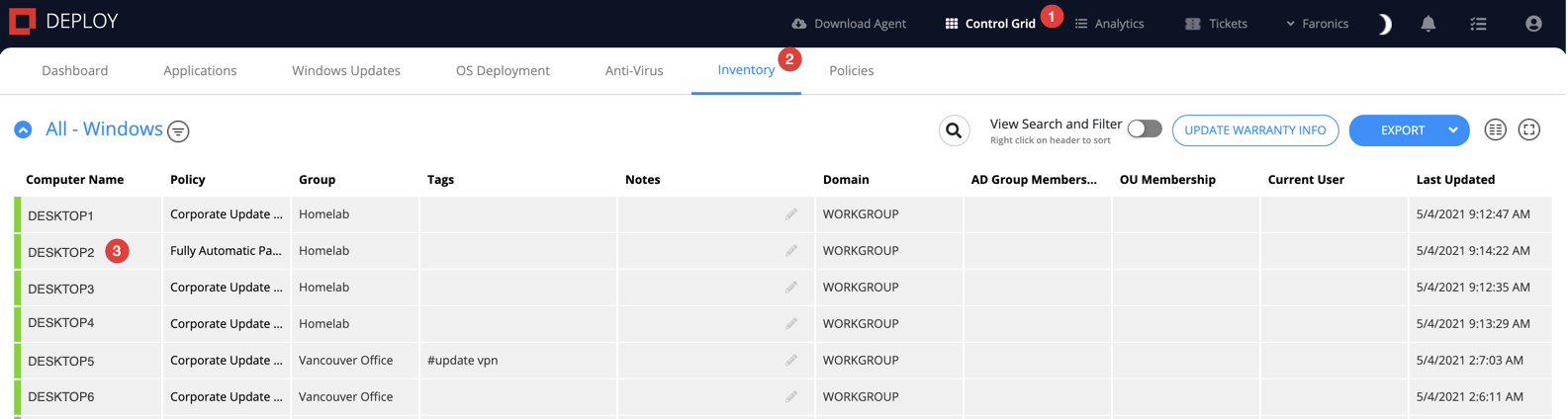Switch to dark mode moon icon
The width and height of the screenshot is (1568, 419).
tap(1384, 24)
